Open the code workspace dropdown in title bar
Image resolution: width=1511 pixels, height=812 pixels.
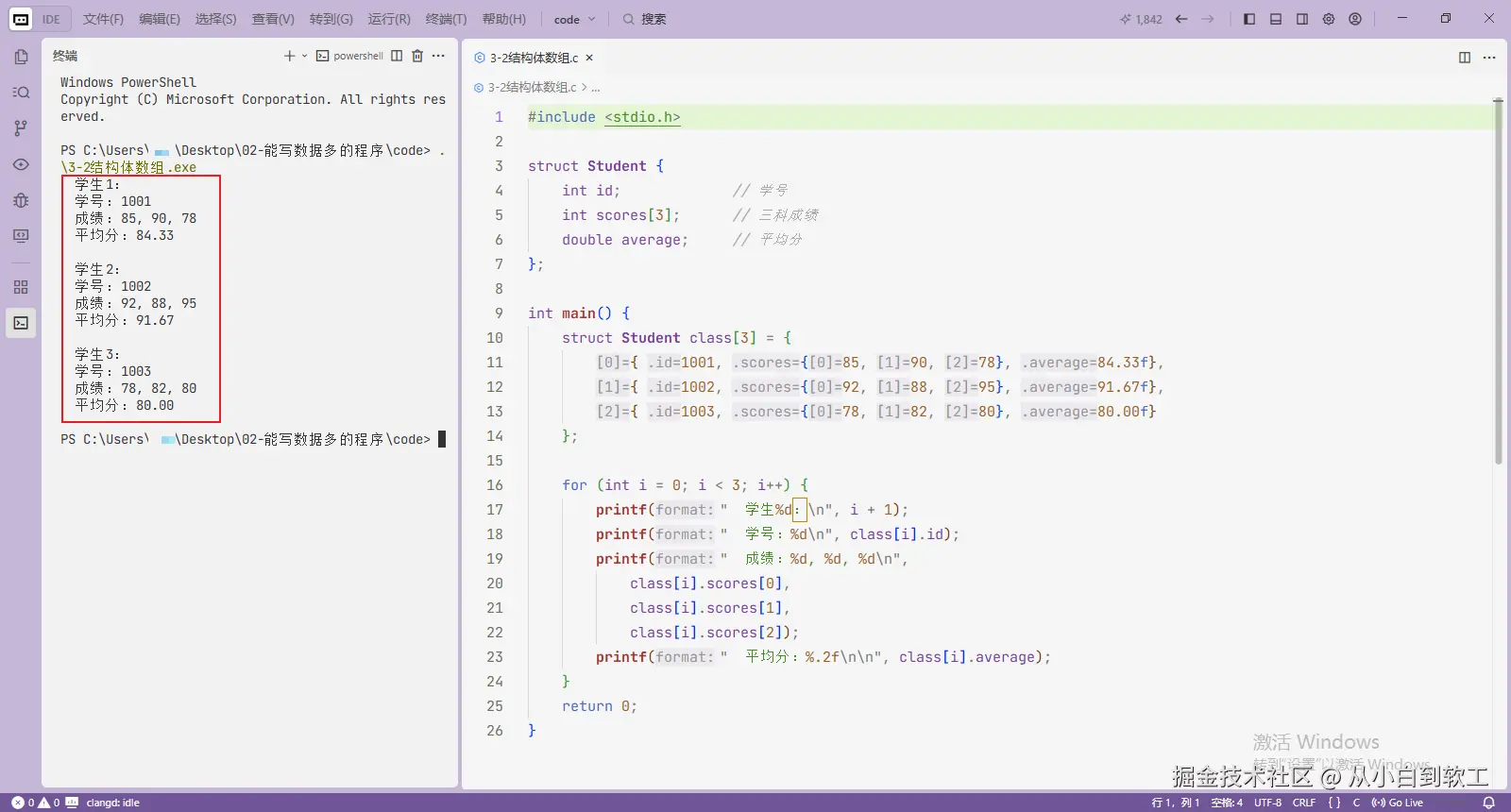575,19
